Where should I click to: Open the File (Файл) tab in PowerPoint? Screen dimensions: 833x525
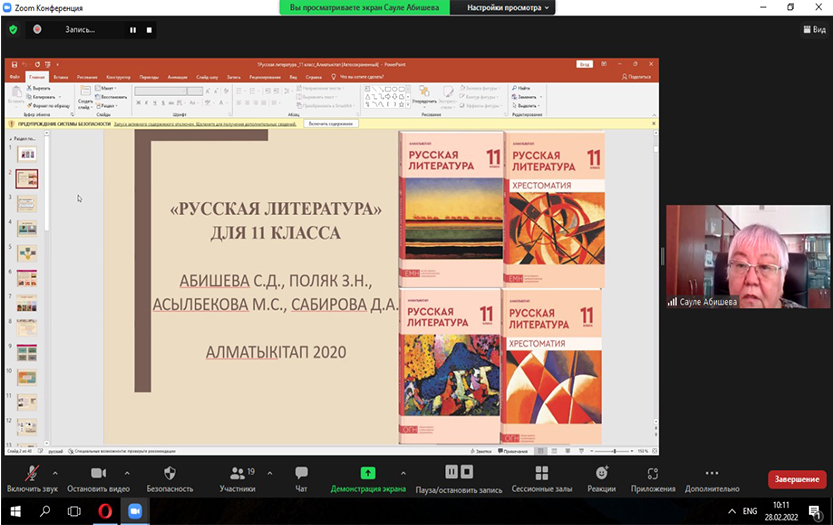click(x=15, y=76)
